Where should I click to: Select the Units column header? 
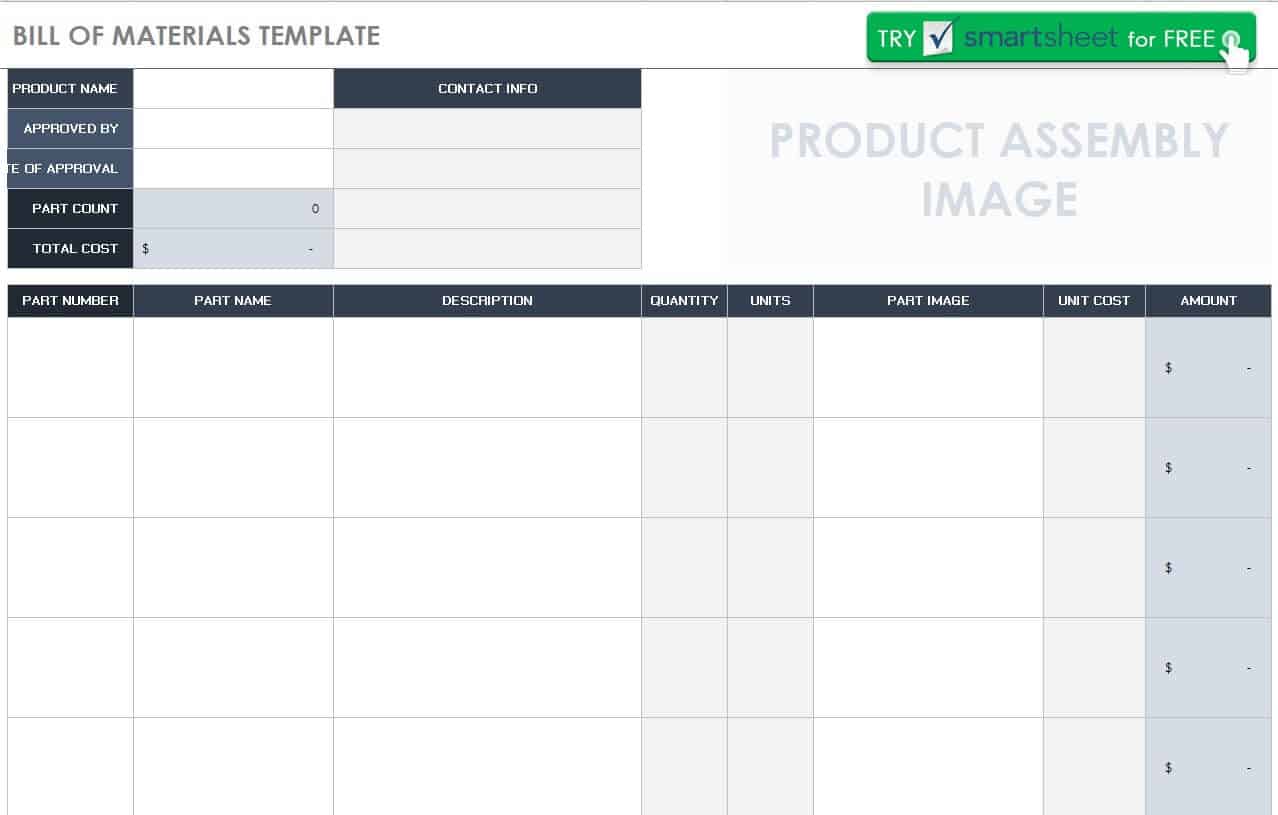770,300
